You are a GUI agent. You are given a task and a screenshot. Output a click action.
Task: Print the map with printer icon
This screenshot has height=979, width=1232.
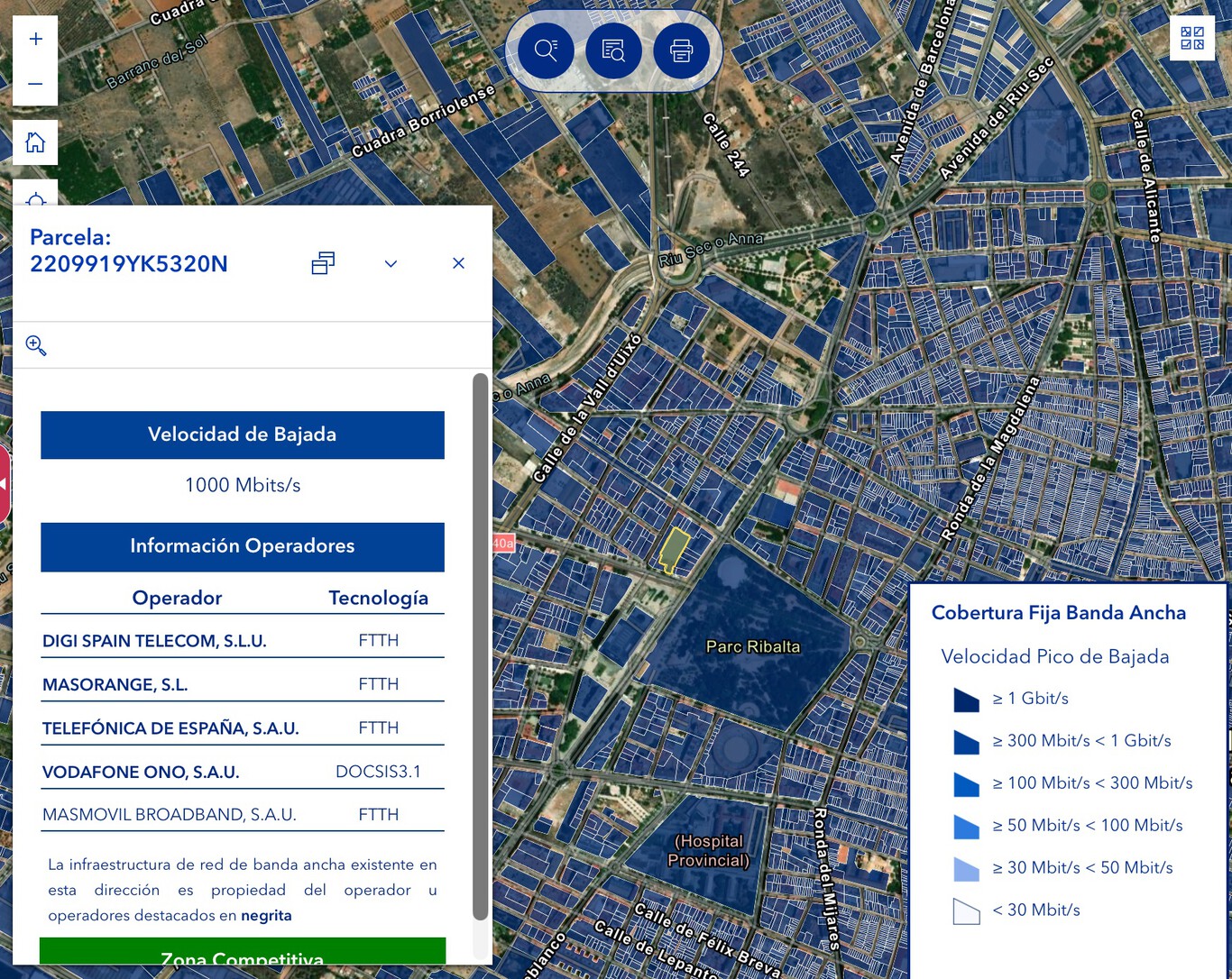tap(681, 50)
